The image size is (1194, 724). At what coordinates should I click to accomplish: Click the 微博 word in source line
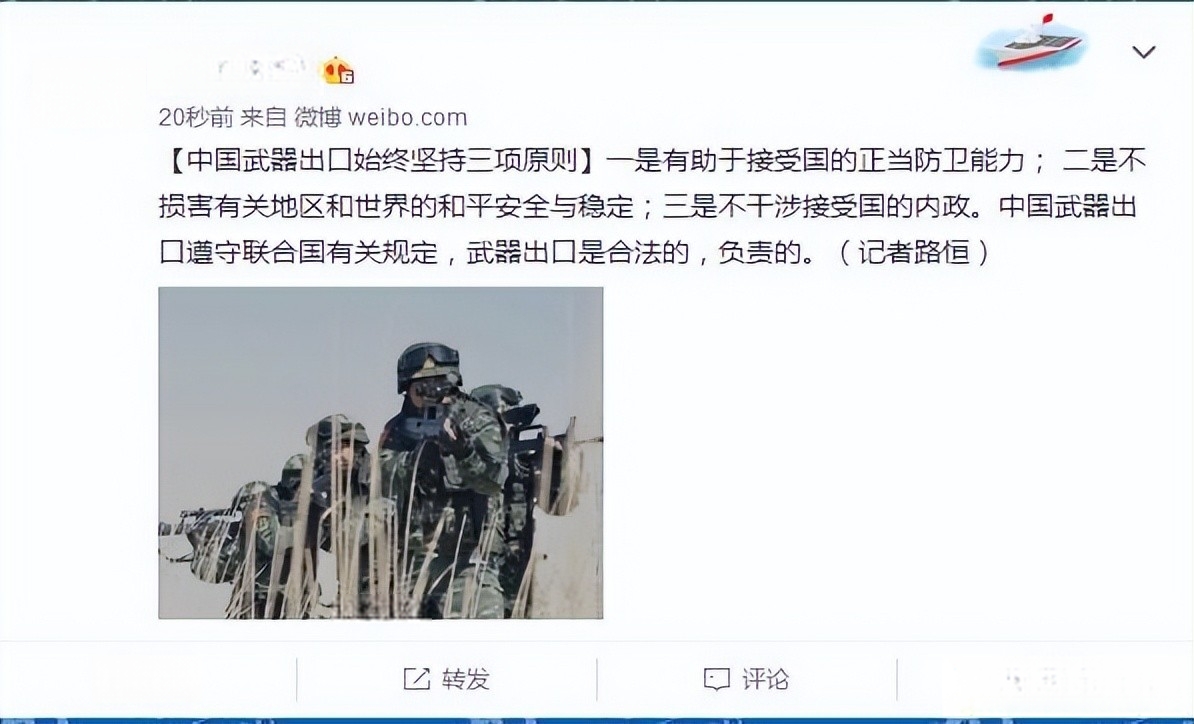click(x=318, y=117)
